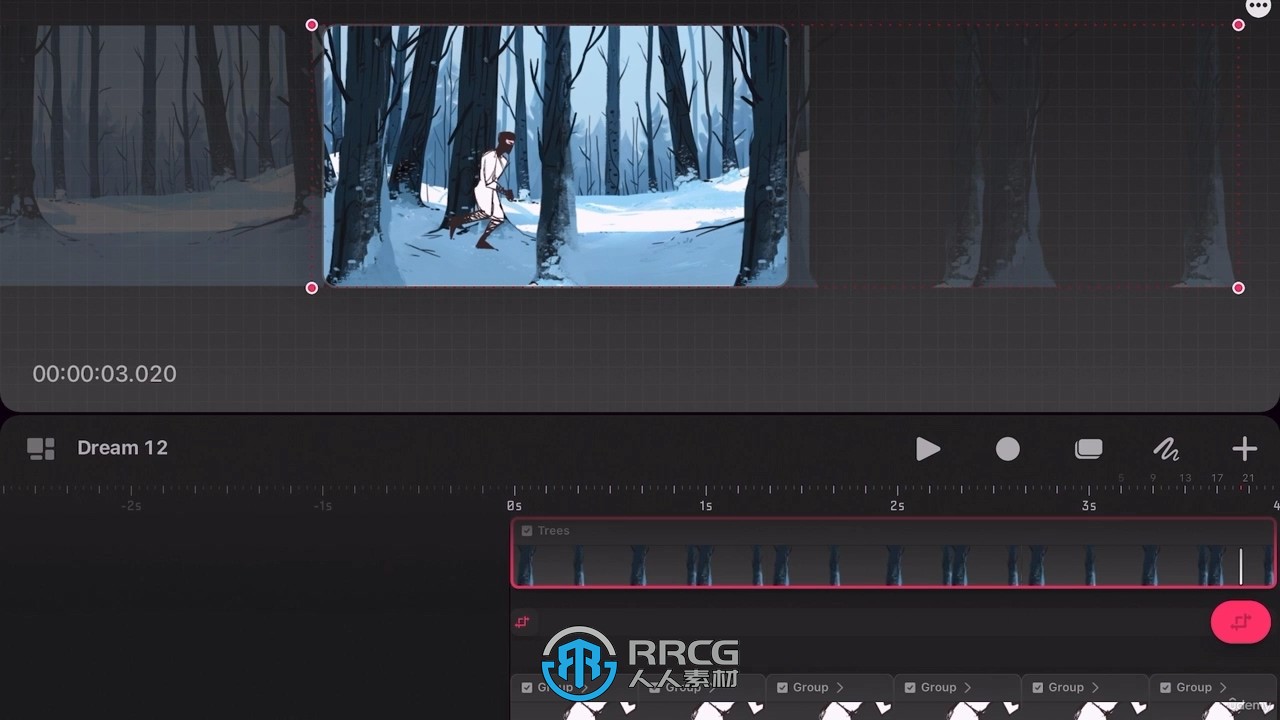This screenshot has height=720, width=1280.
Task: Toggle the checkbox of the fifth Group clip
Action: 1038,688
